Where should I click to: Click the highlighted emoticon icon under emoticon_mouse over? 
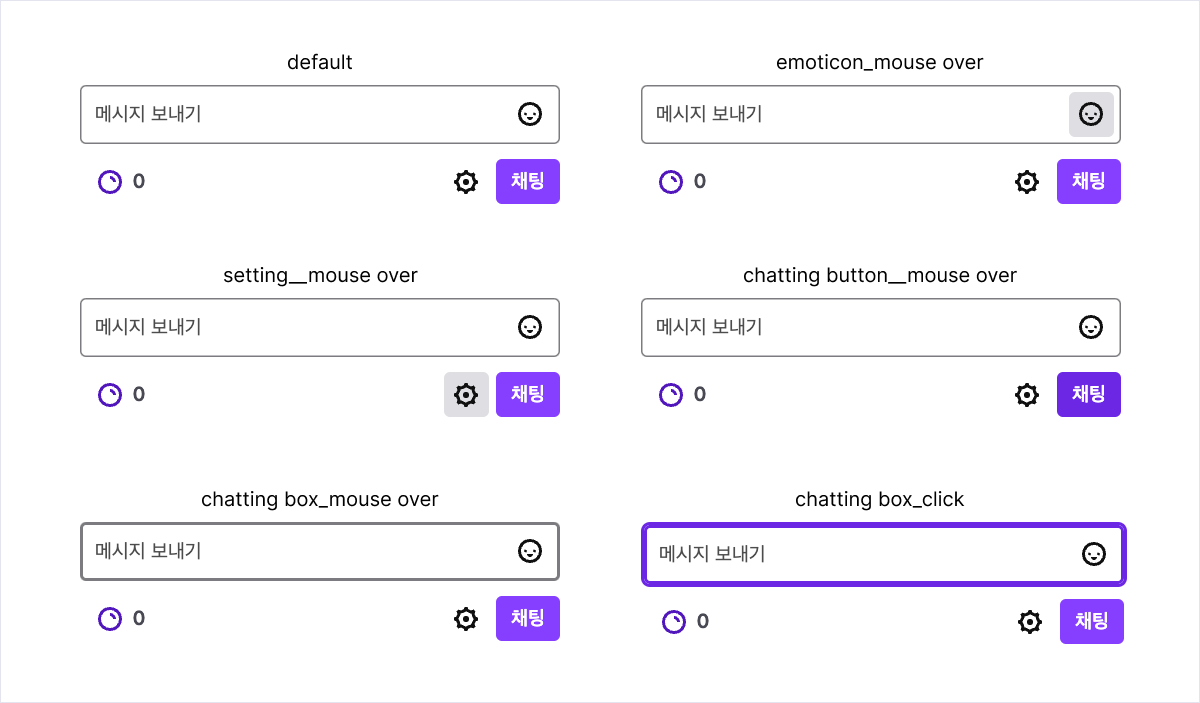click(x=1091, y=114)
